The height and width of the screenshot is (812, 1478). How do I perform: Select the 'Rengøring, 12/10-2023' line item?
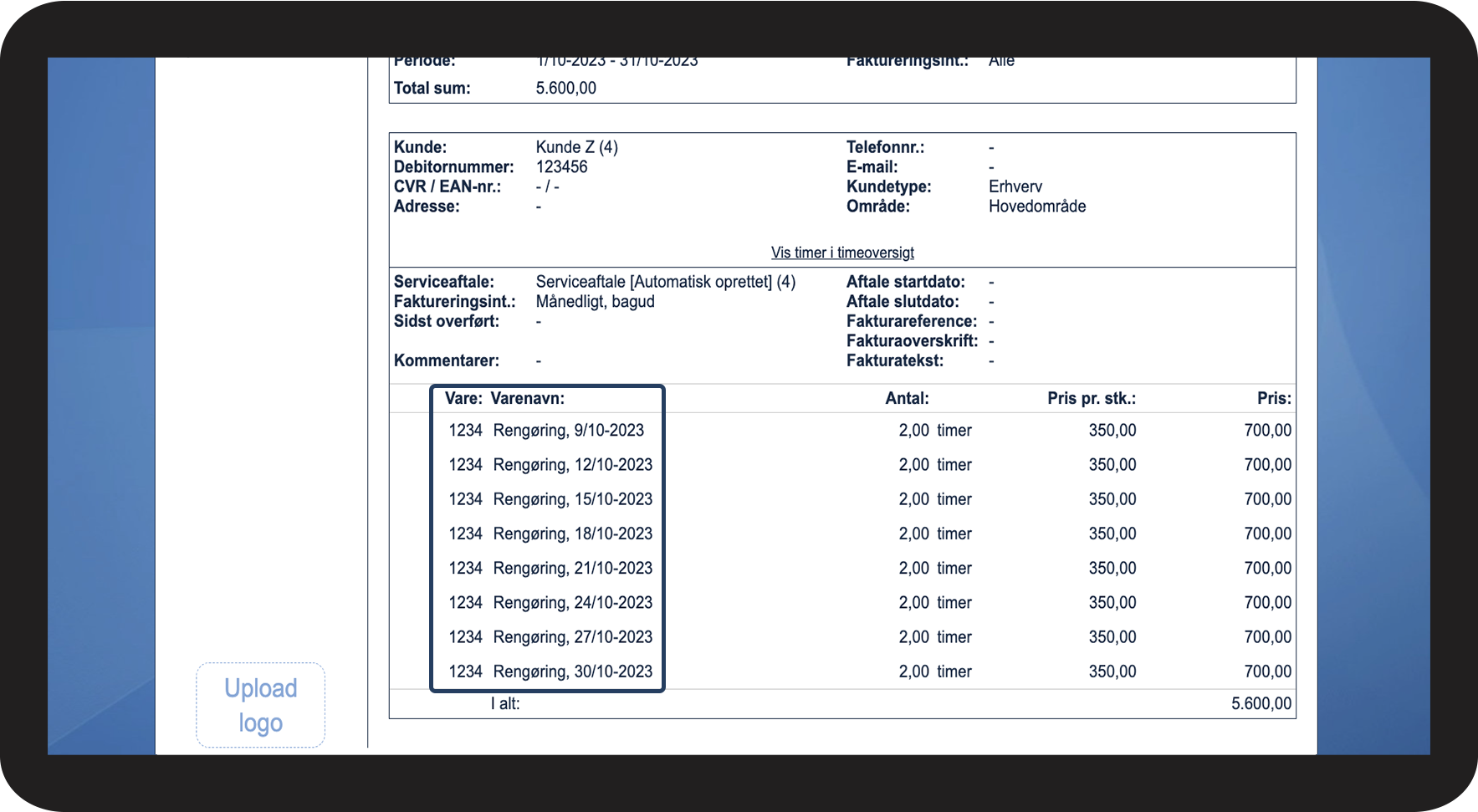click(572, 465)
